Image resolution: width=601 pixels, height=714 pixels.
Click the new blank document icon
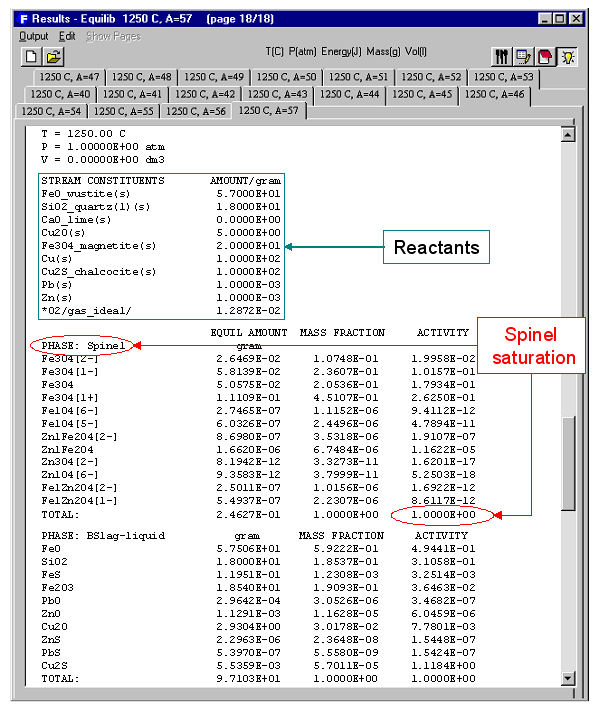click(x=30, y=57)
